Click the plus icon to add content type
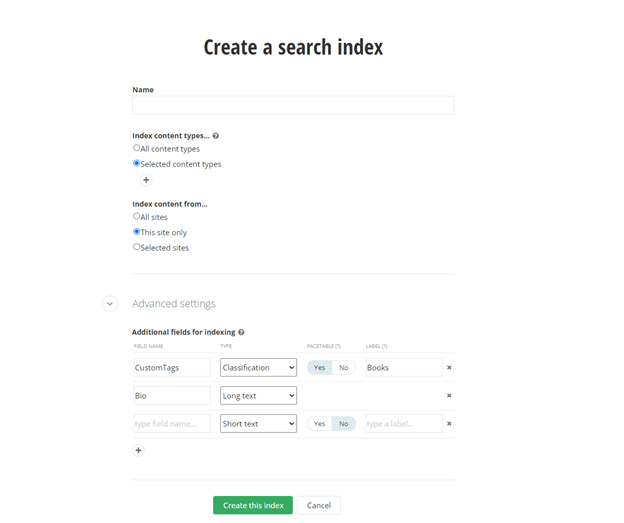Screen dimensions: 624x523 click(146, 180)
